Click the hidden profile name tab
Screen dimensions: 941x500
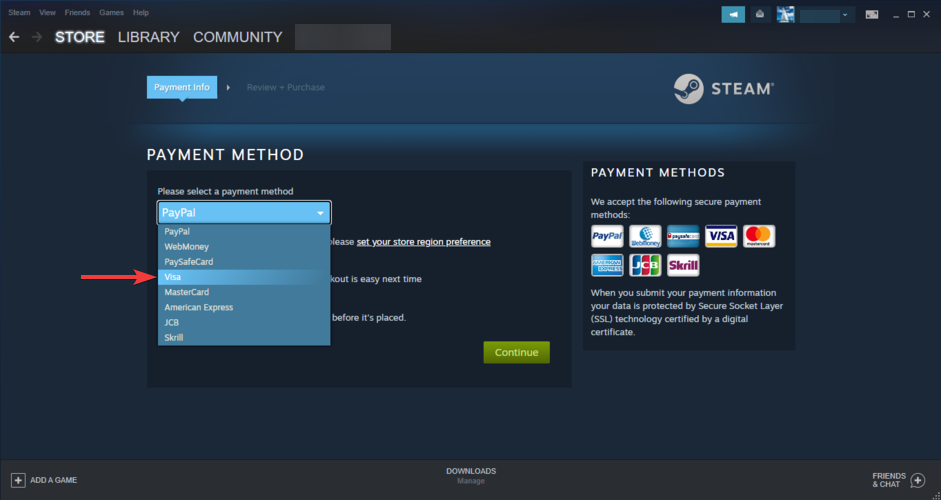343,37
